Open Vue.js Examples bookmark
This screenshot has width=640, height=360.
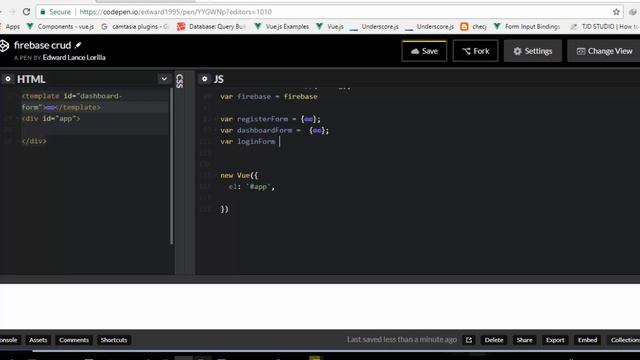(x=282, y=27)
